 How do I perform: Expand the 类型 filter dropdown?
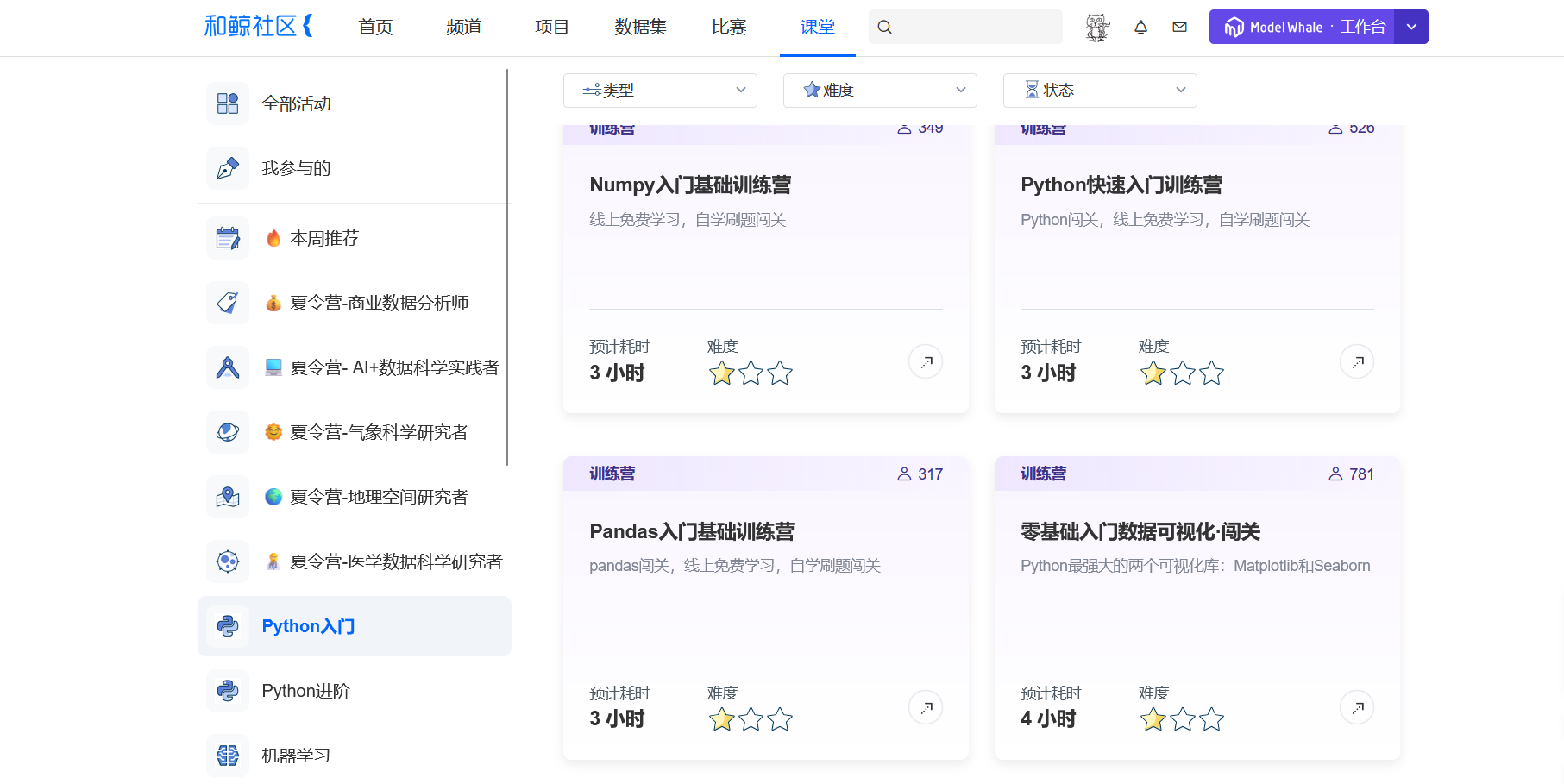tap(660, 91)
